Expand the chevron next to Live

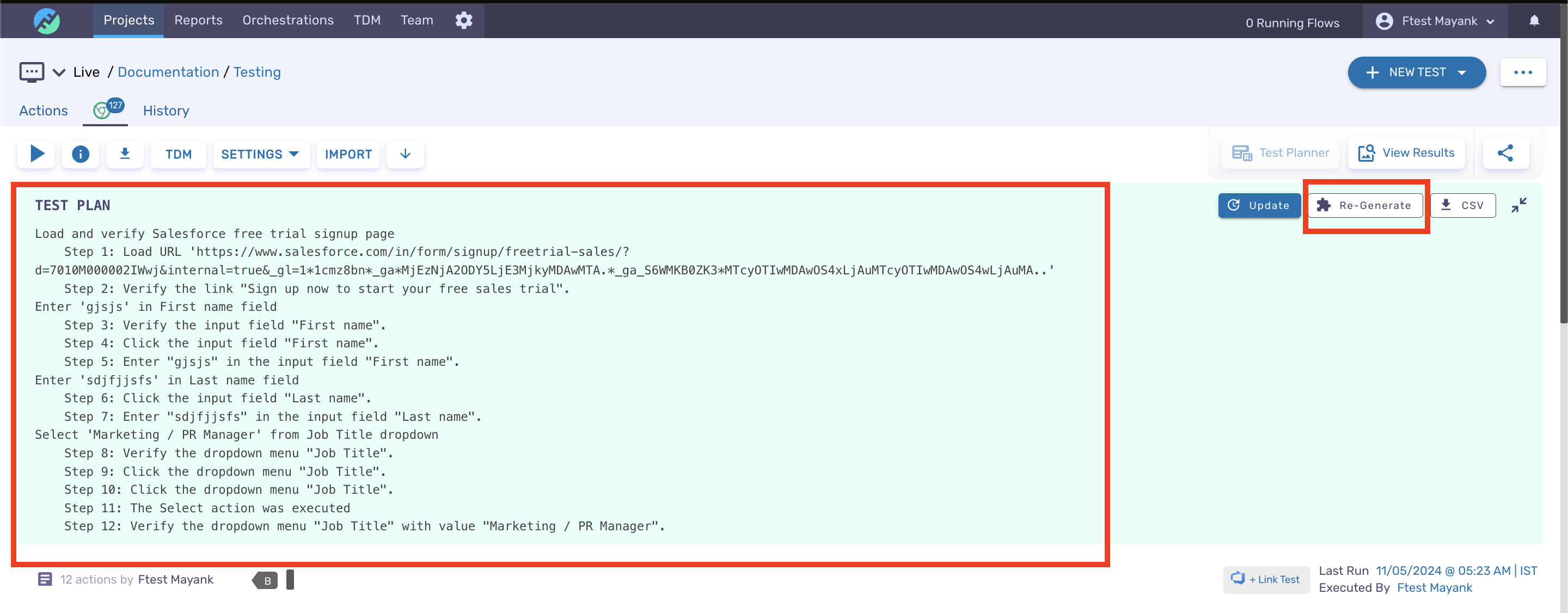coord(59,72)
